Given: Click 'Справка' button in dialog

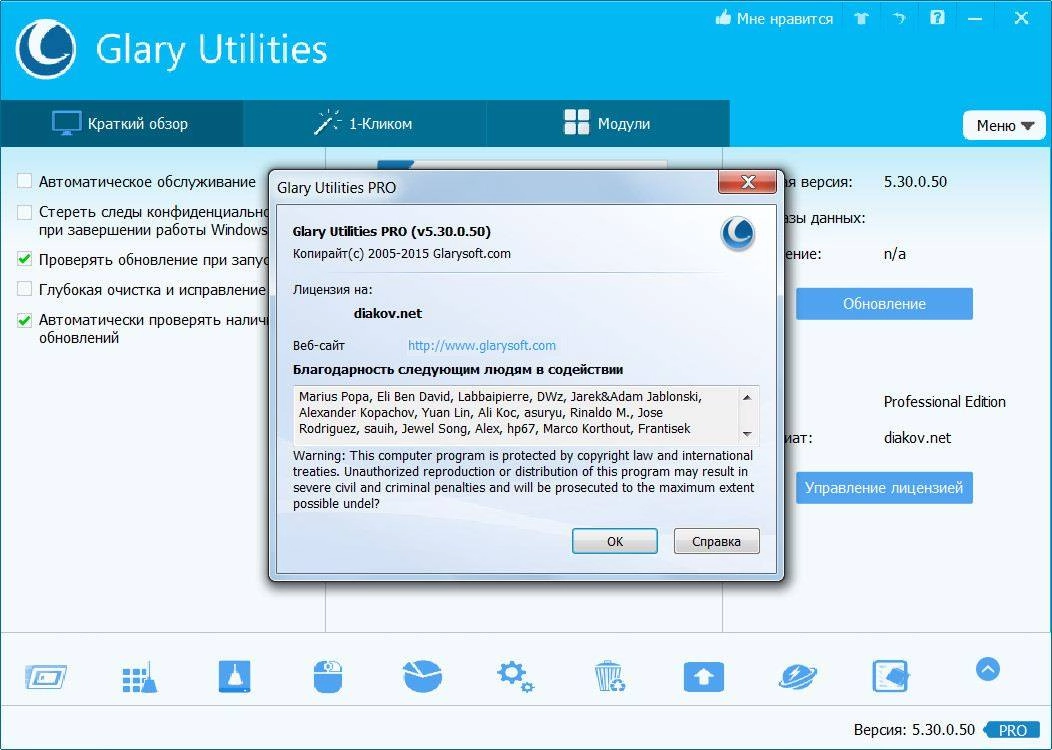Looking at the screenshot, I should 717,541.
